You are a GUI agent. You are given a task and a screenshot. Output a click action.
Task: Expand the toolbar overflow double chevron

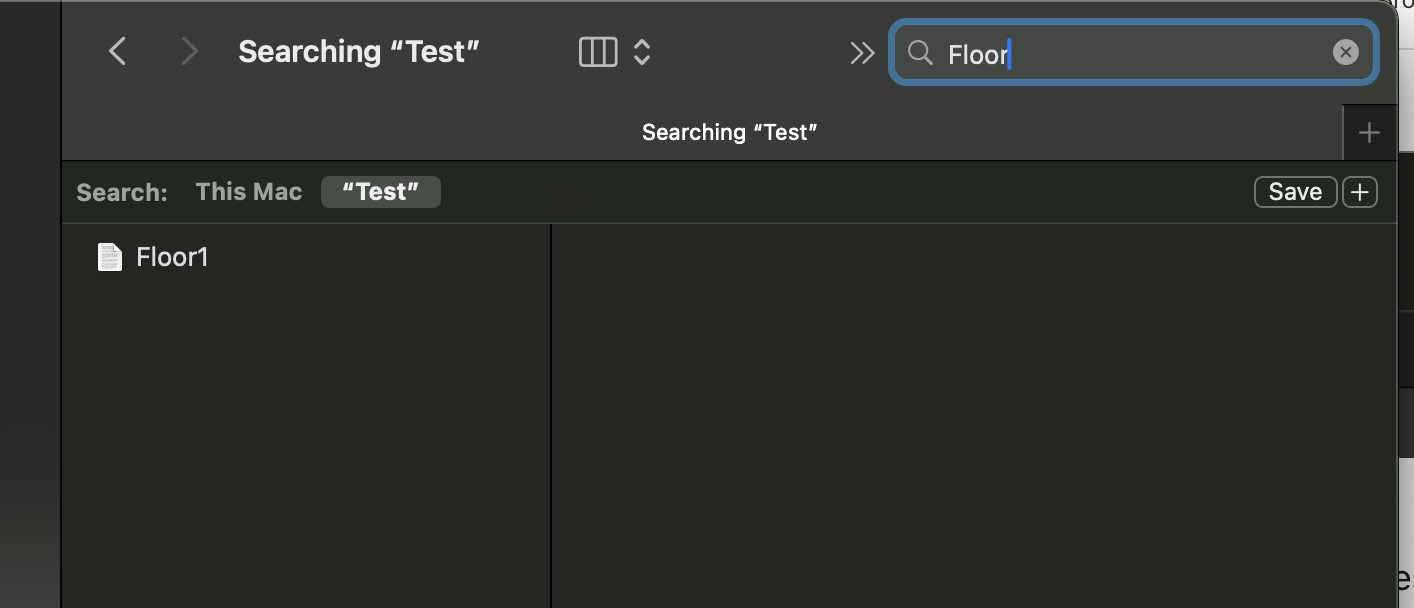pos(862,53)
